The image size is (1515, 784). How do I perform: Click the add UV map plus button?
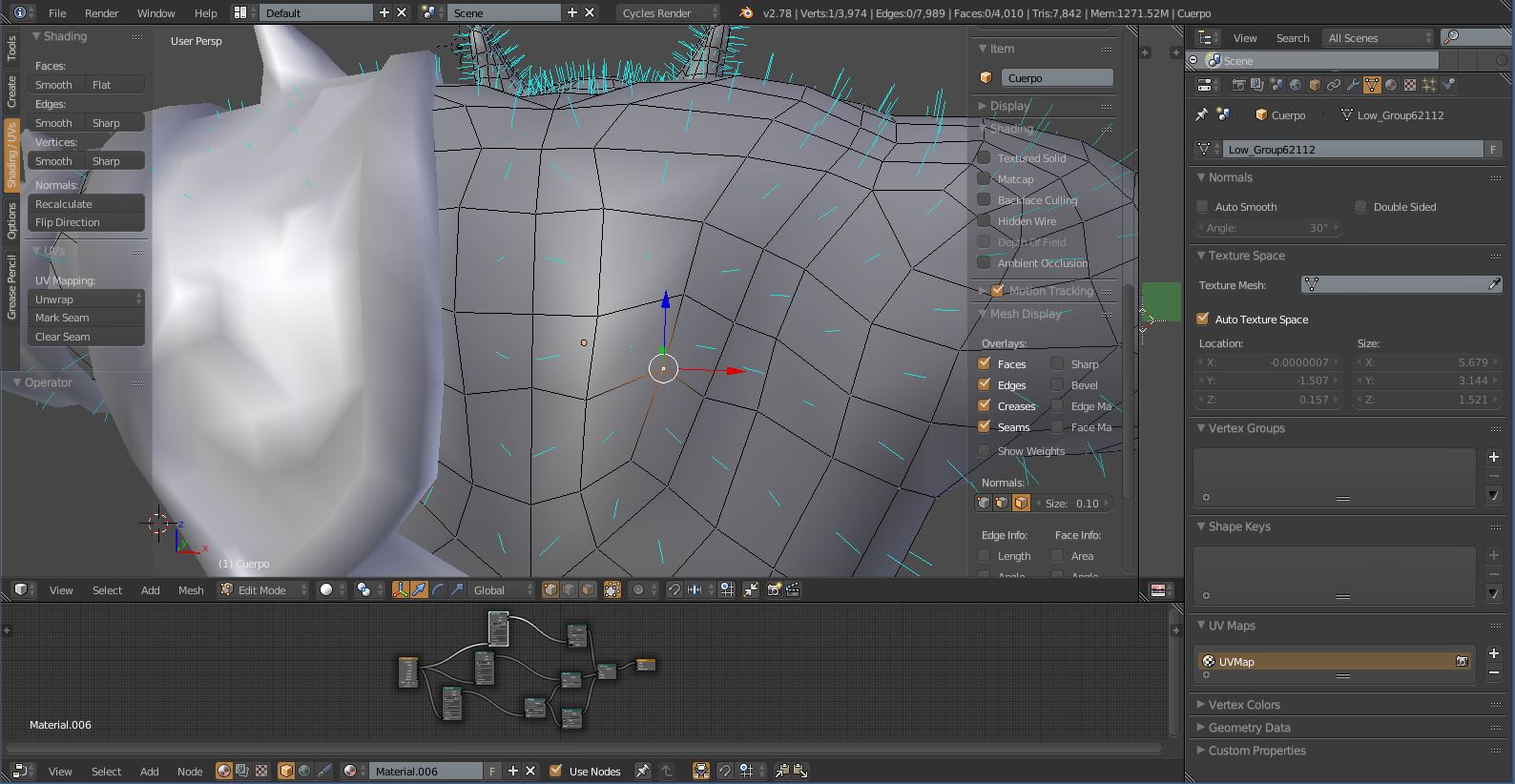1494,653
